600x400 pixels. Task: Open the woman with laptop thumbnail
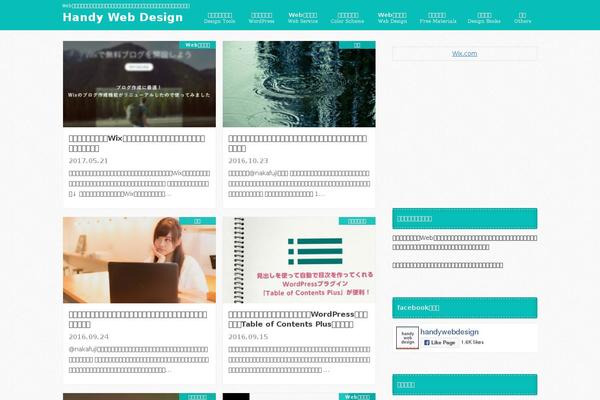pos(139,260)
